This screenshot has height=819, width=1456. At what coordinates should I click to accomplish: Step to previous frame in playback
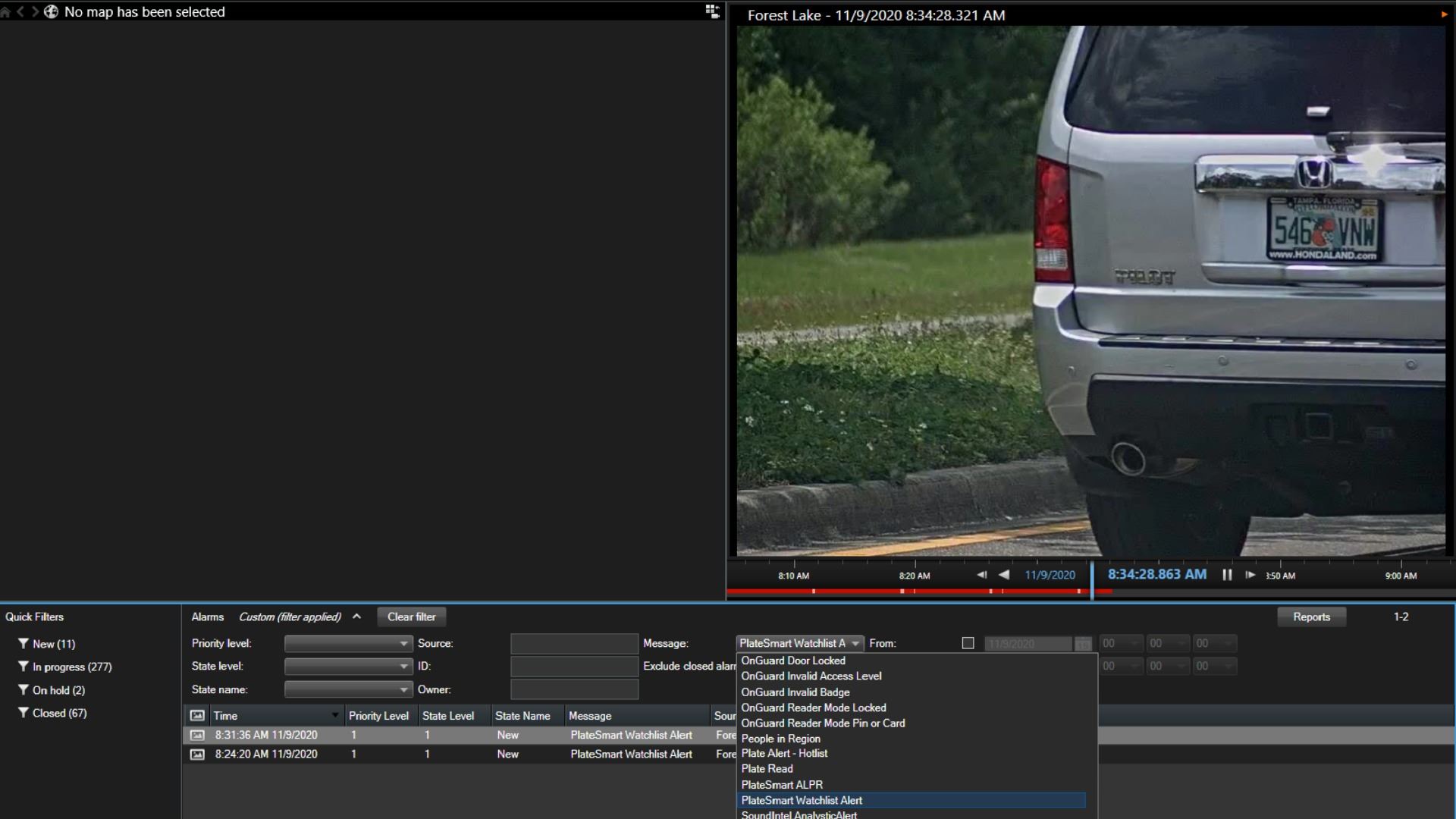(982, 575)
